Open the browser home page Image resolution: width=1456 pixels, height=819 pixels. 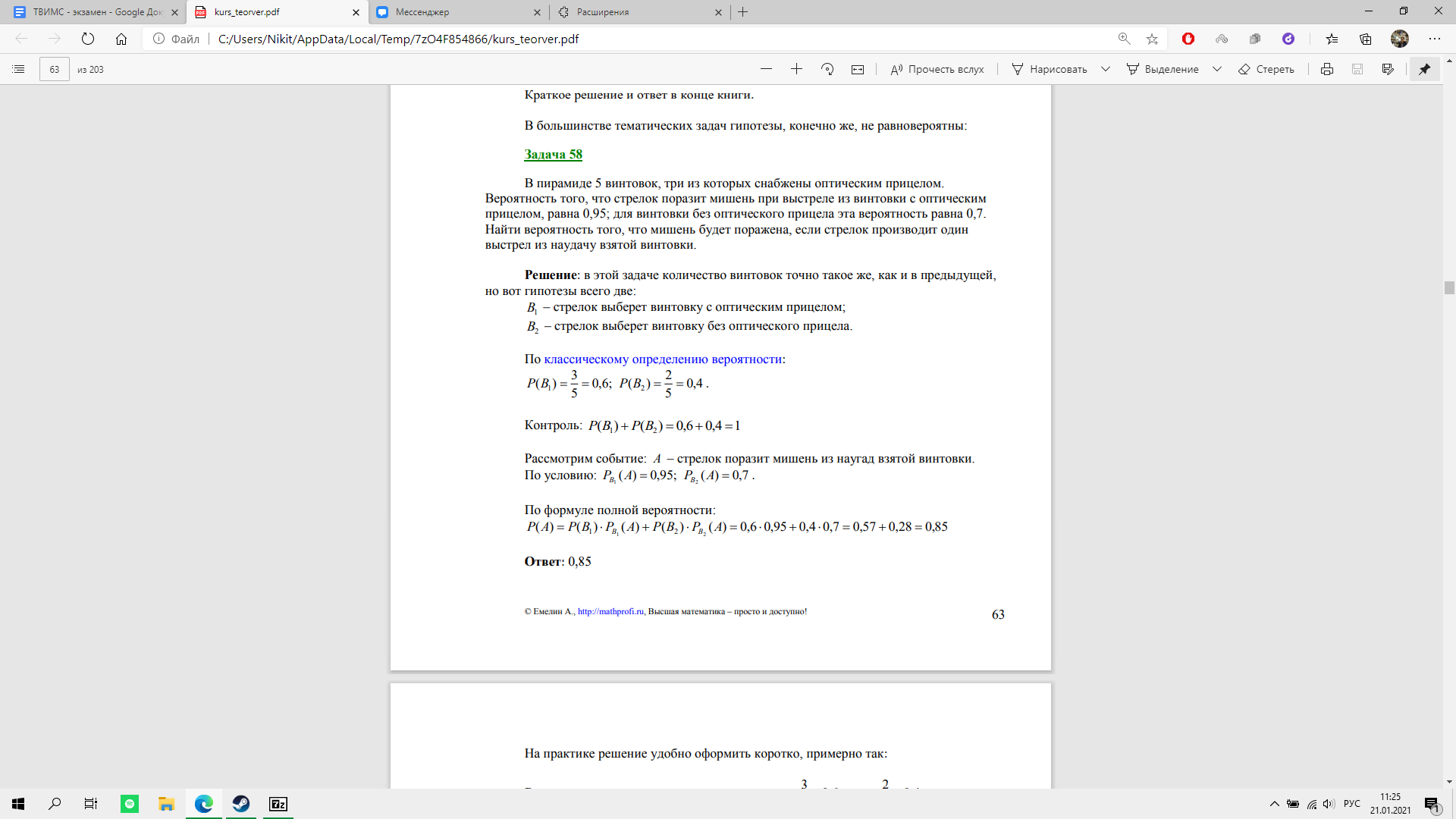point(121,39)
